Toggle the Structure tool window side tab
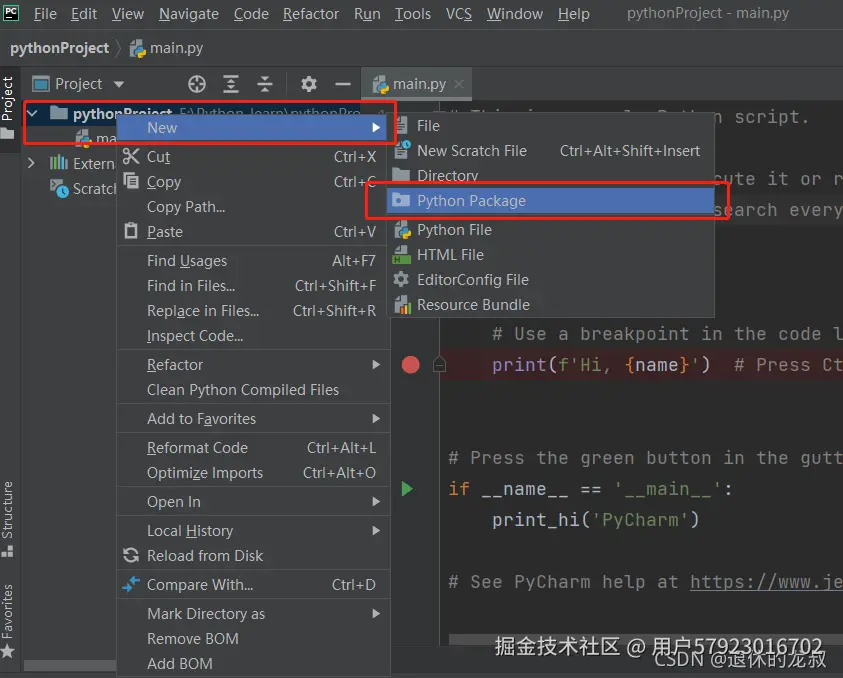843x678 pixels. 8,519
